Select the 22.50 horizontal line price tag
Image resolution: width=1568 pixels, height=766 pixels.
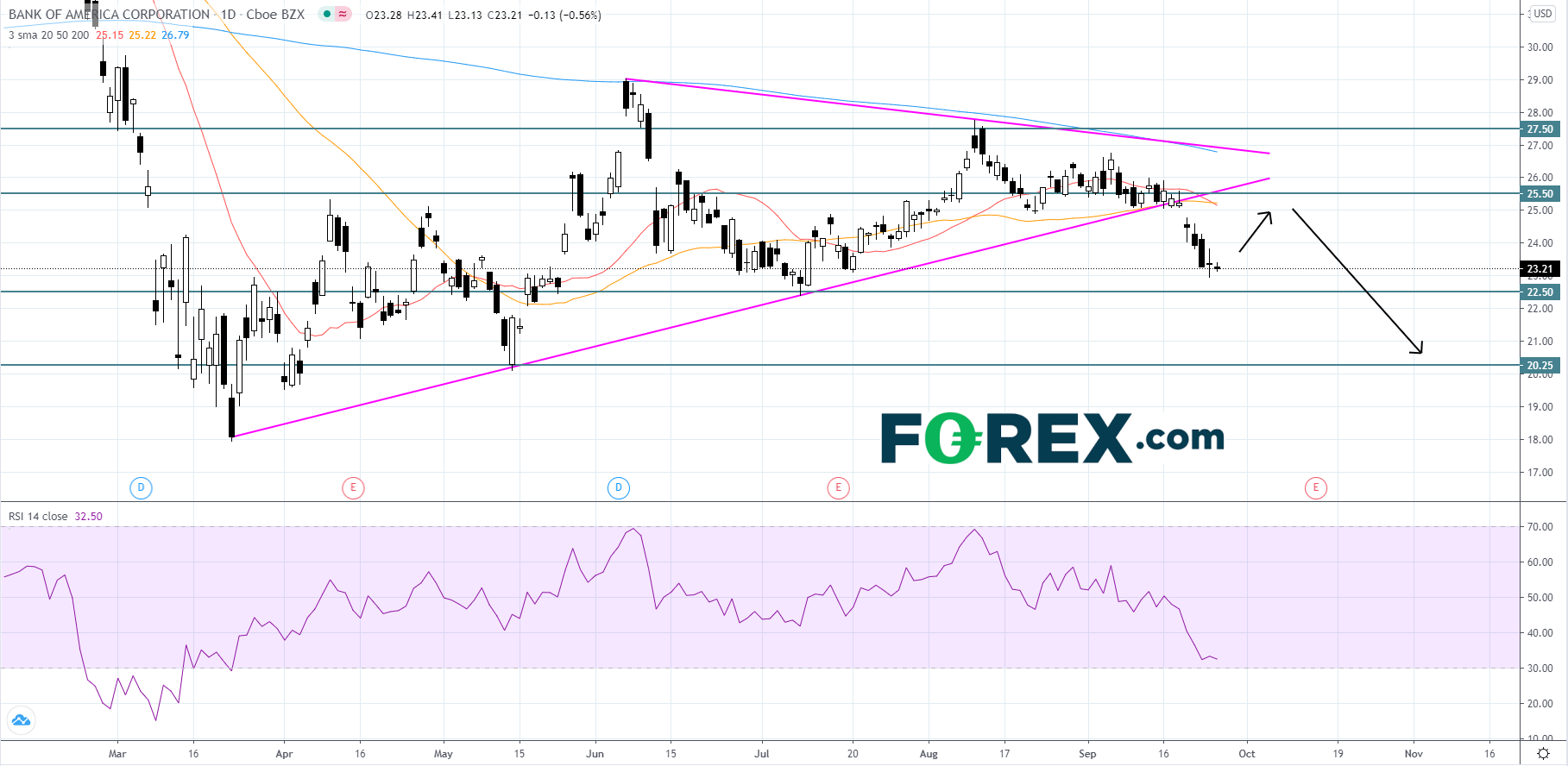pyautogui.click(x=1540, y=292)
